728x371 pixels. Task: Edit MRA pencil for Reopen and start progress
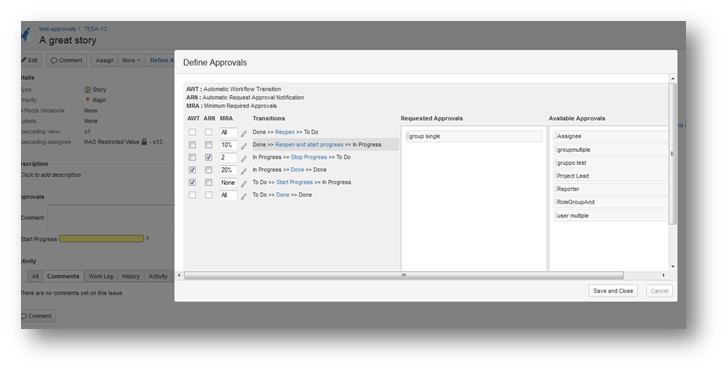coord(244,146)
